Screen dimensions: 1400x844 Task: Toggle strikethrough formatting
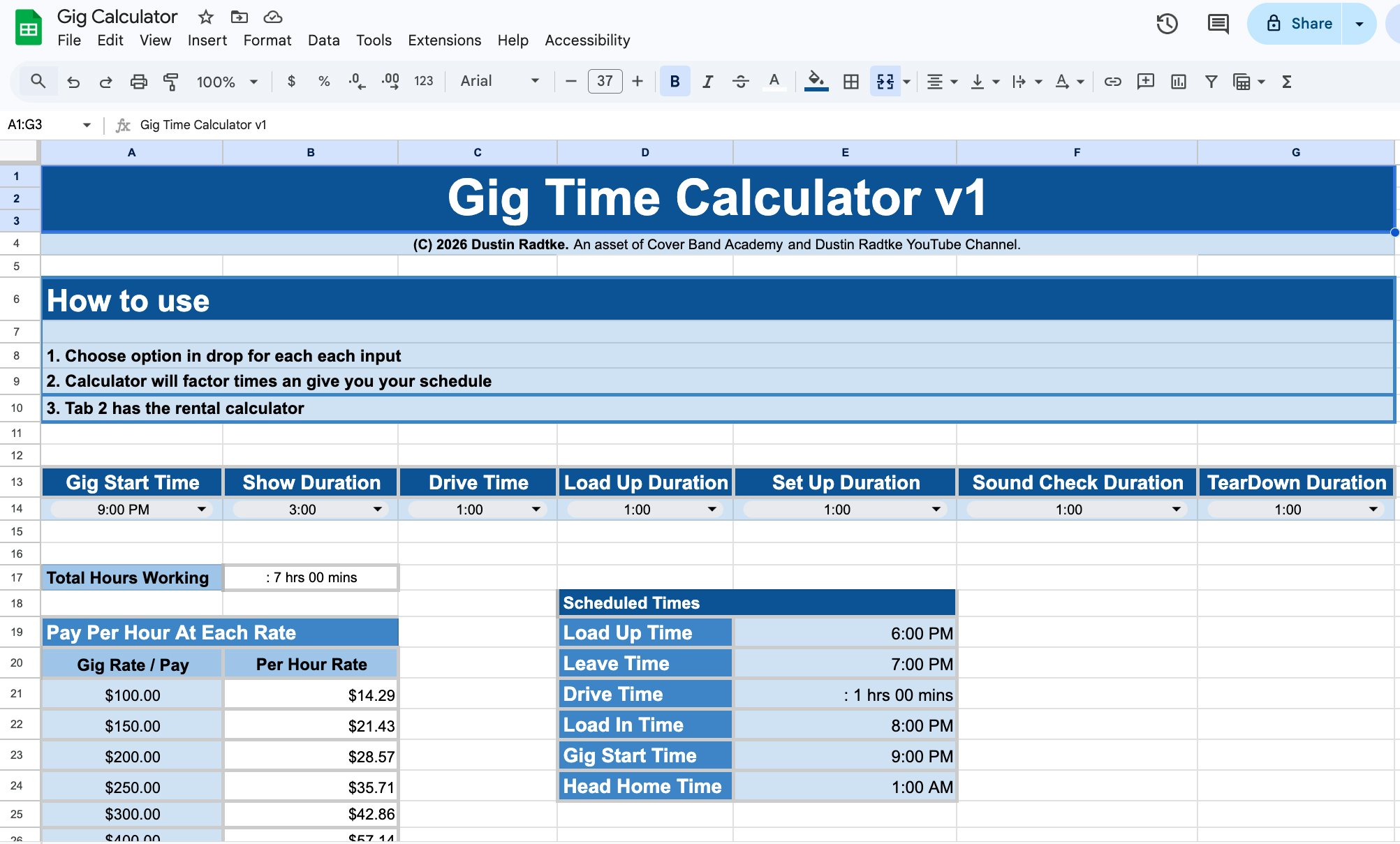click(740, 82)
